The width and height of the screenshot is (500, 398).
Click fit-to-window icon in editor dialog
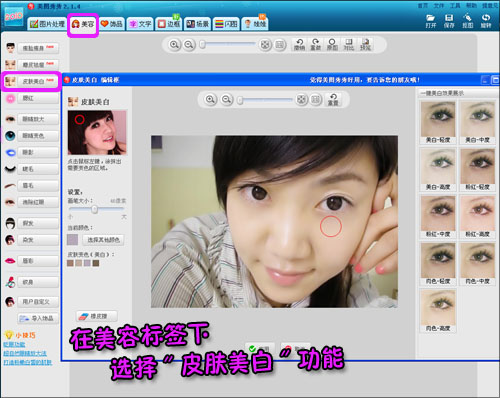pyautogui.click(x=301, y=99)
